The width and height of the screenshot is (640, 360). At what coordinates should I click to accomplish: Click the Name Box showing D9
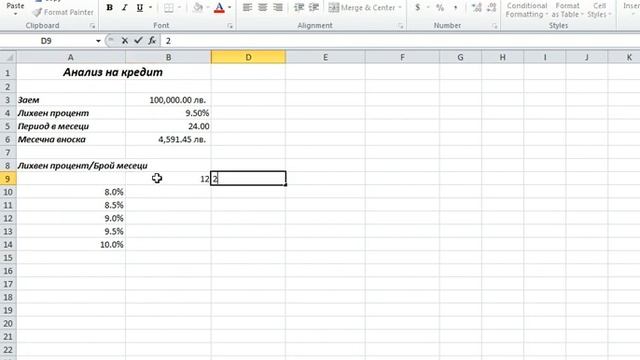coord(47,41)
